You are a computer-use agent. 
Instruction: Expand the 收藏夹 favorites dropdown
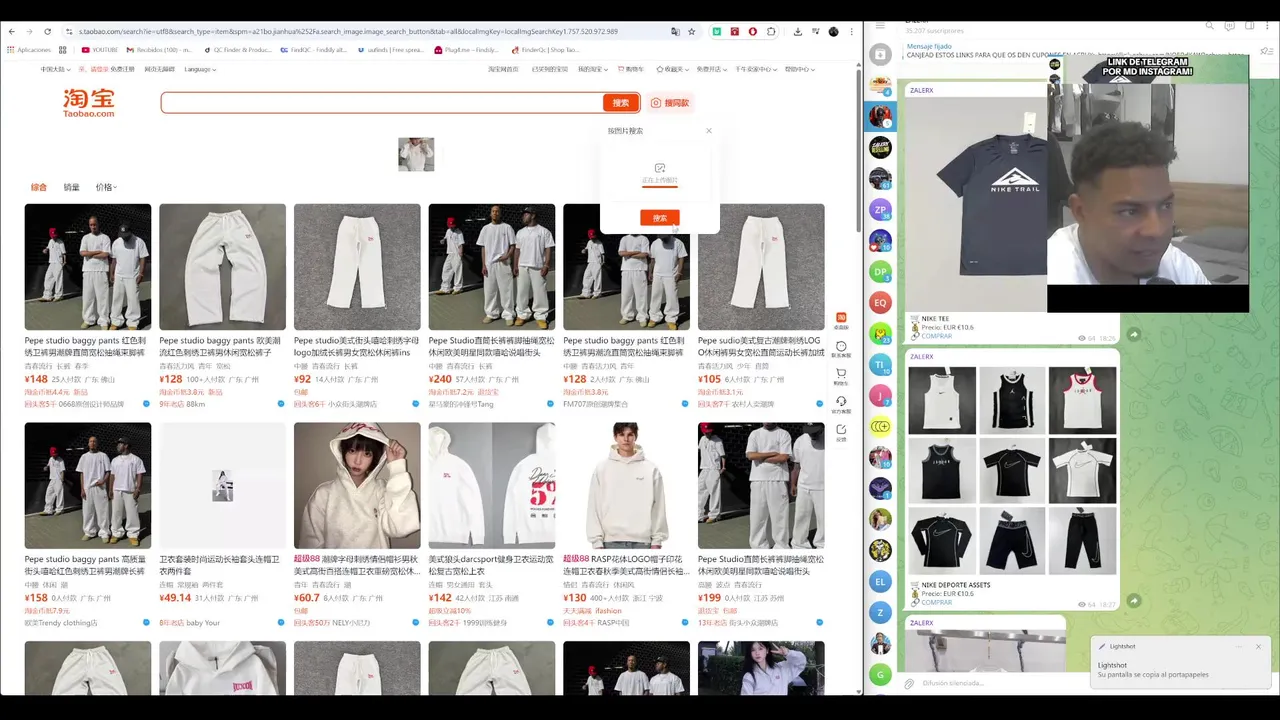tap(673, 69)
